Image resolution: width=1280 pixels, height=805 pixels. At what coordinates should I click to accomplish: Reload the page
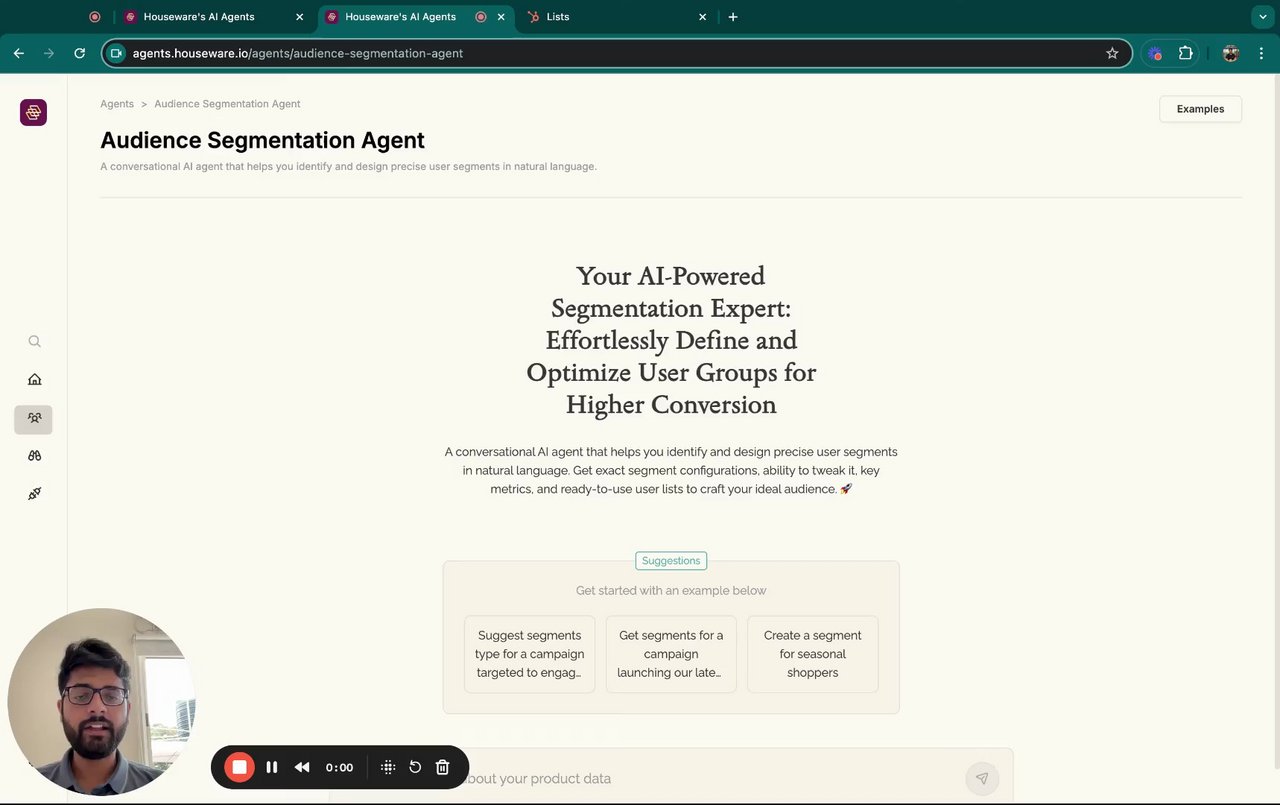tap(80, 53)
